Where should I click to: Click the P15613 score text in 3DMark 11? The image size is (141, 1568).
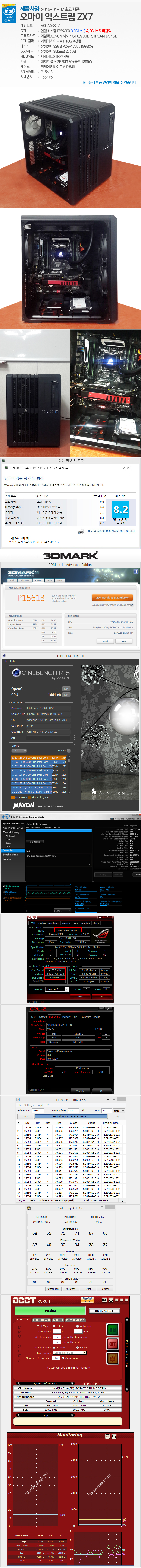(x=31, y=598)
